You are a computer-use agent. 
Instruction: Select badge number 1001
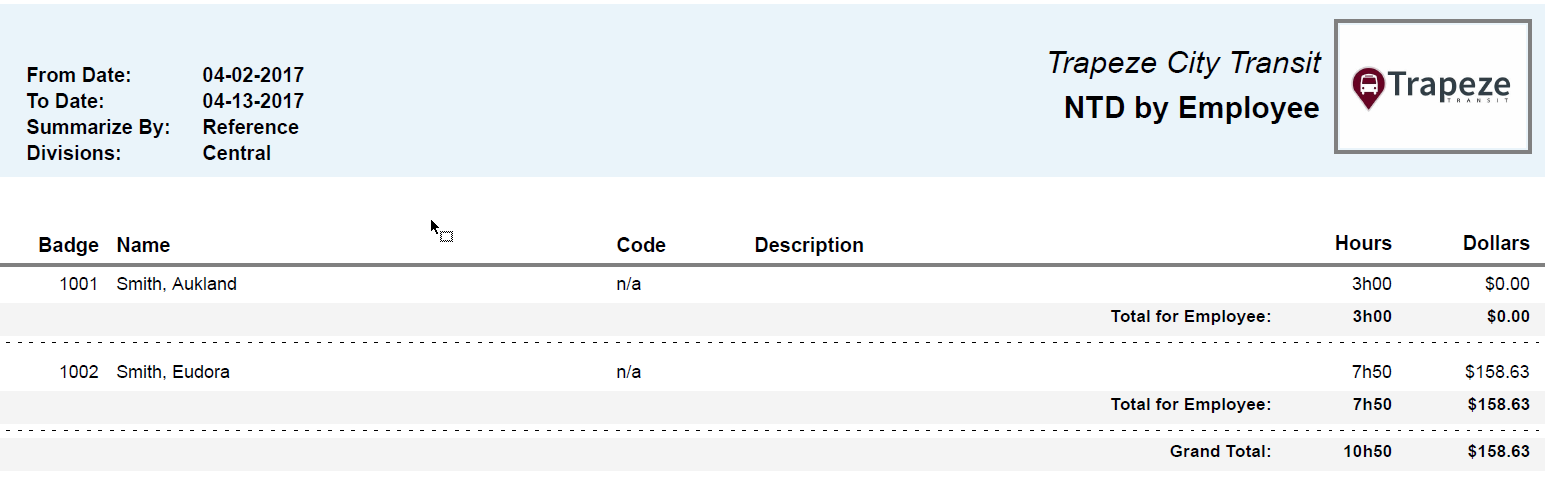pyautogui.click(x=79, y=284)
